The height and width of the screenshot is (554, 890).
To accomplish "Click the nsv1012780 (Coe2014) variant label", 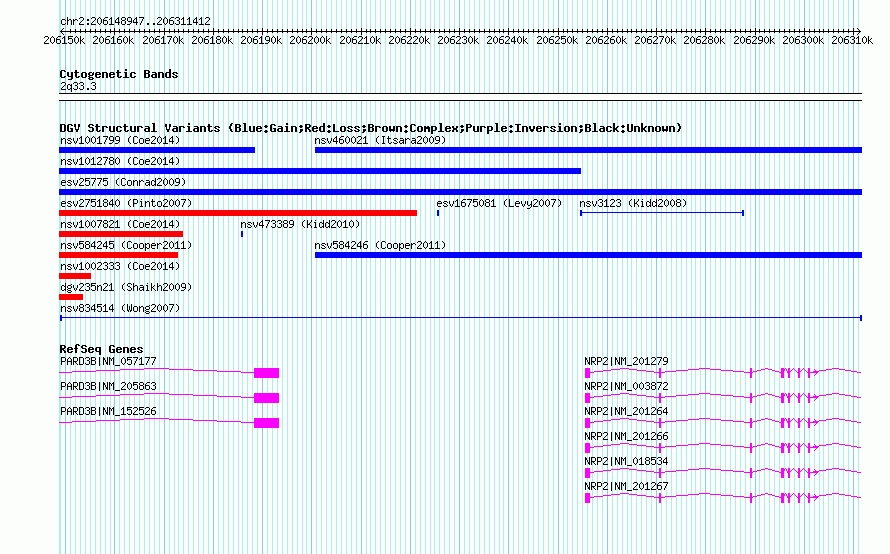I will coord(120,161).
